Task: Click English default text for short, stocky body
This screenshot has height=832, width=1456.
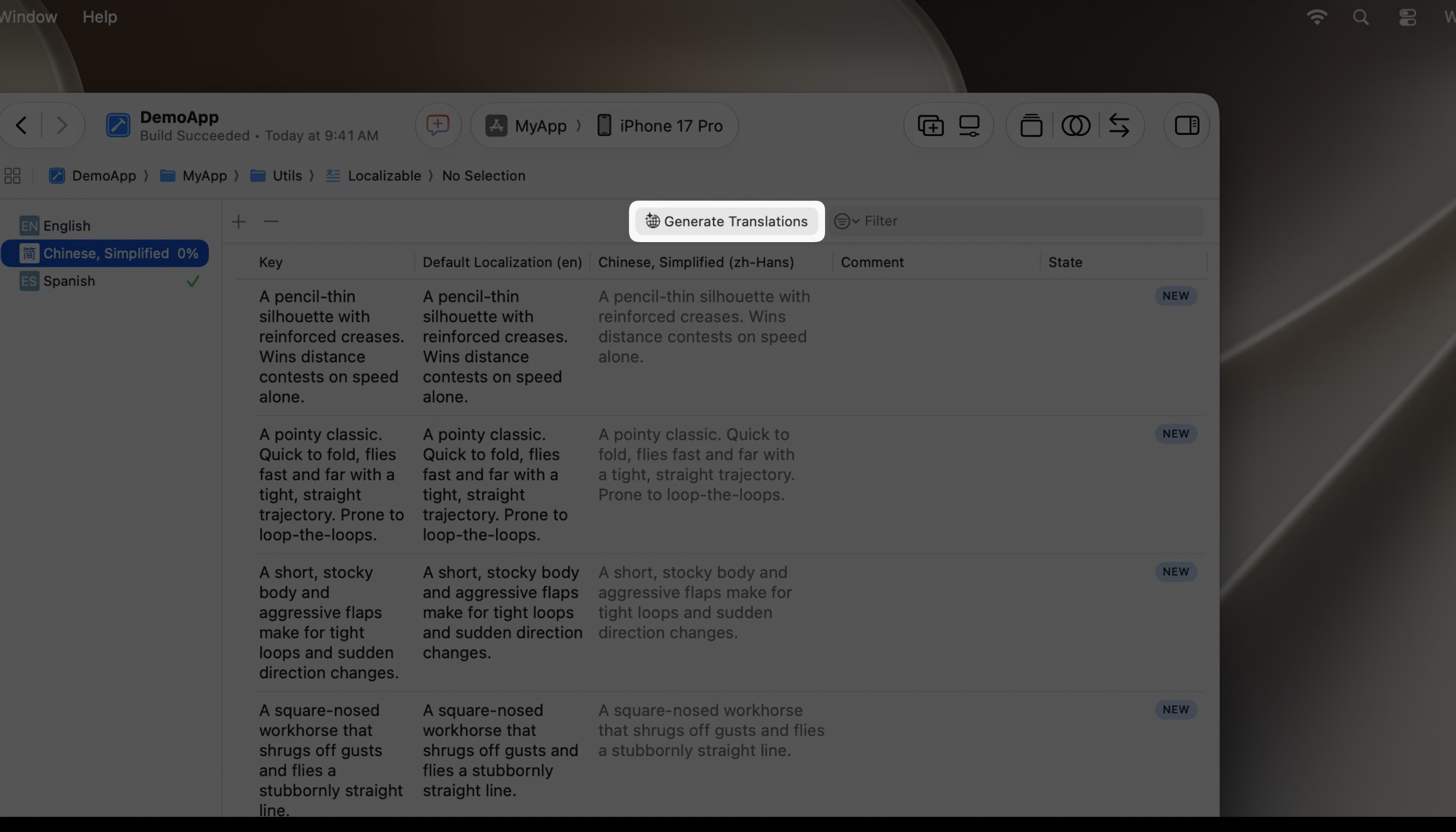Action: tap(503, 612)
